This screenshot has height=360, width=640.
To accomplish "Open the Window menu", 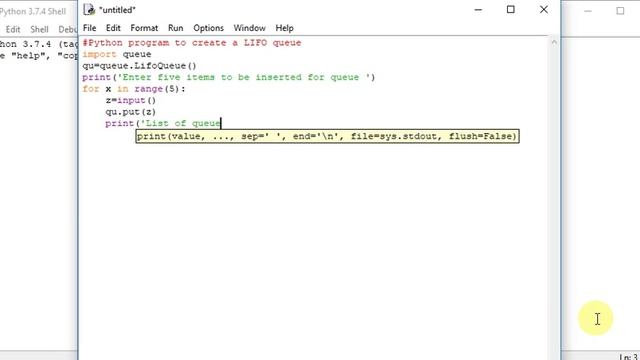I will pyautogui.click(x=249, y=28).
